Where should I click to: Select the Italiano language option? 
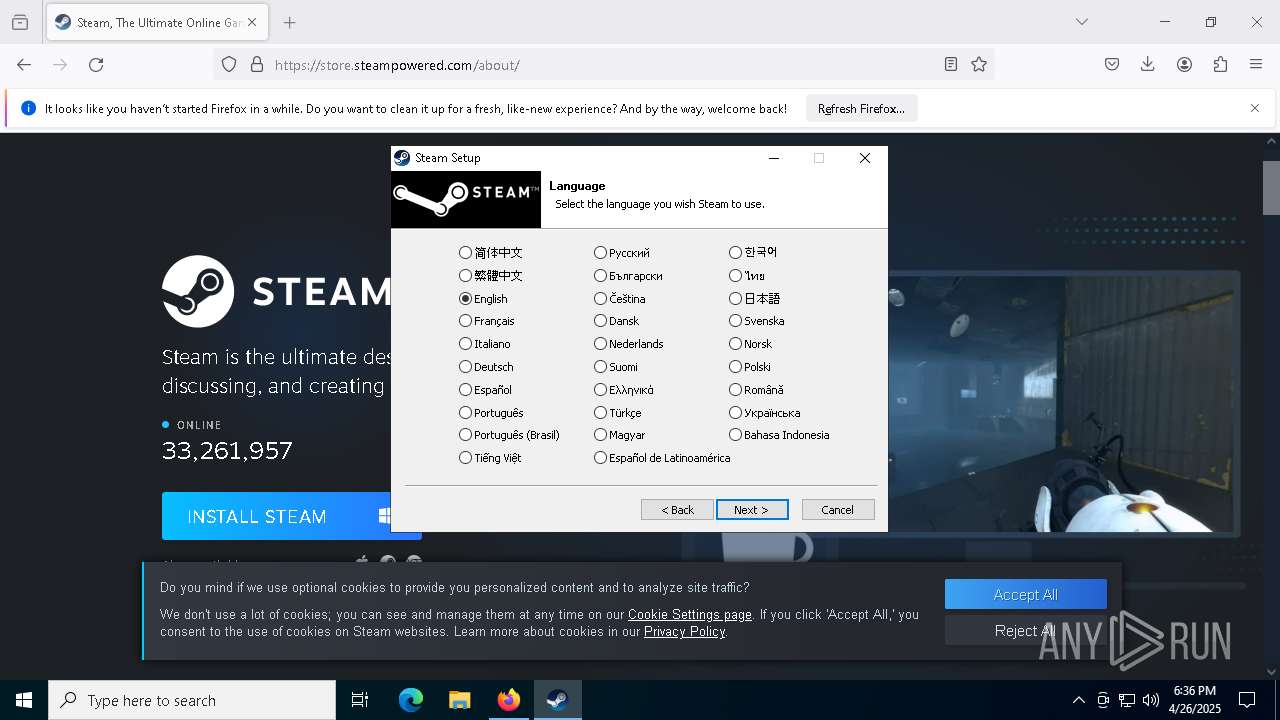(485, 344)
